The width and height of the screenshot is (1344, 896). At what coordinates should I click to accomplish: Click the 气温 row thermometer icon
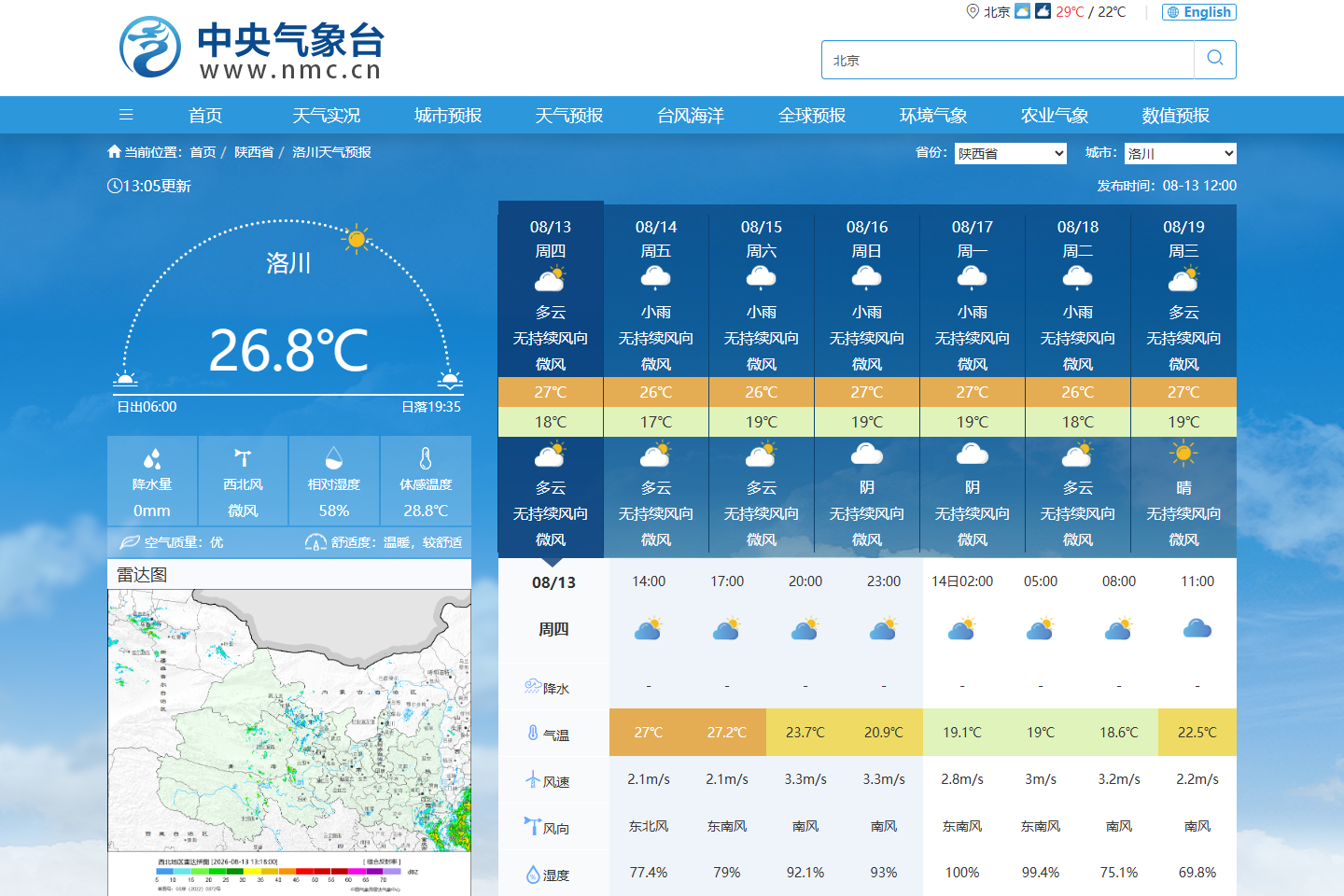[x=533, y=734]
